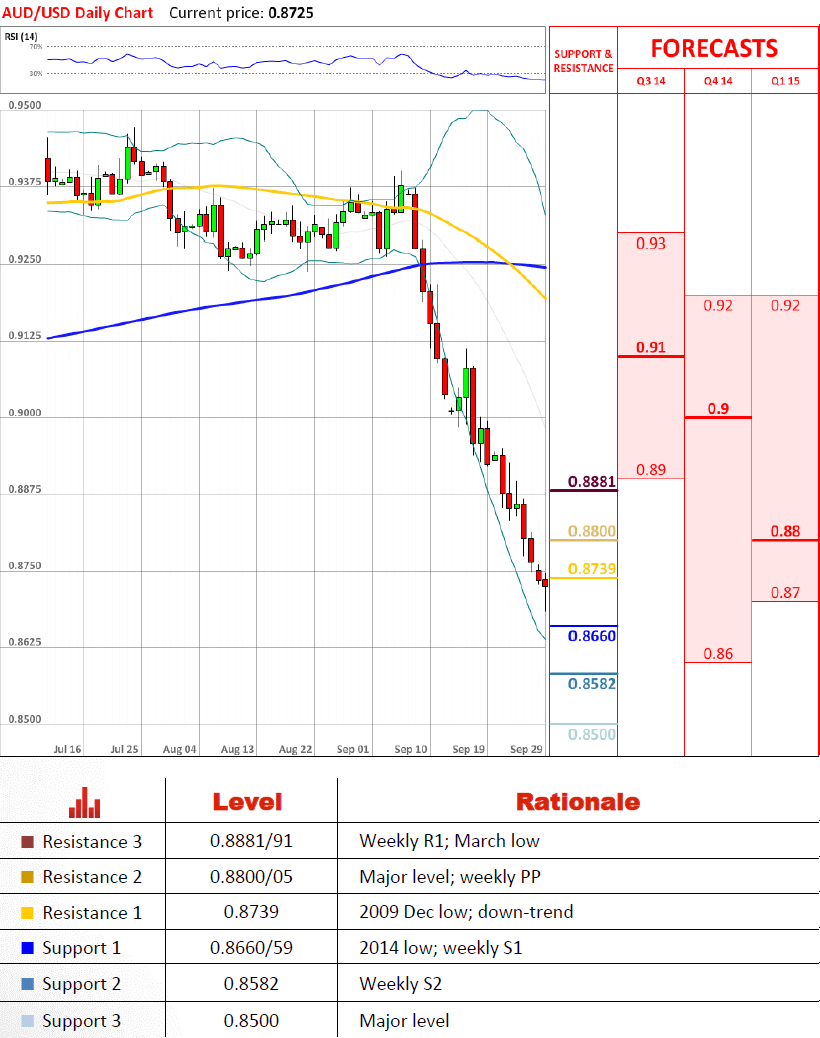Click the Sep 29 date axis label
This screenshot has height=1038, width=820.
pyautogui.click(x=525, y=749)
